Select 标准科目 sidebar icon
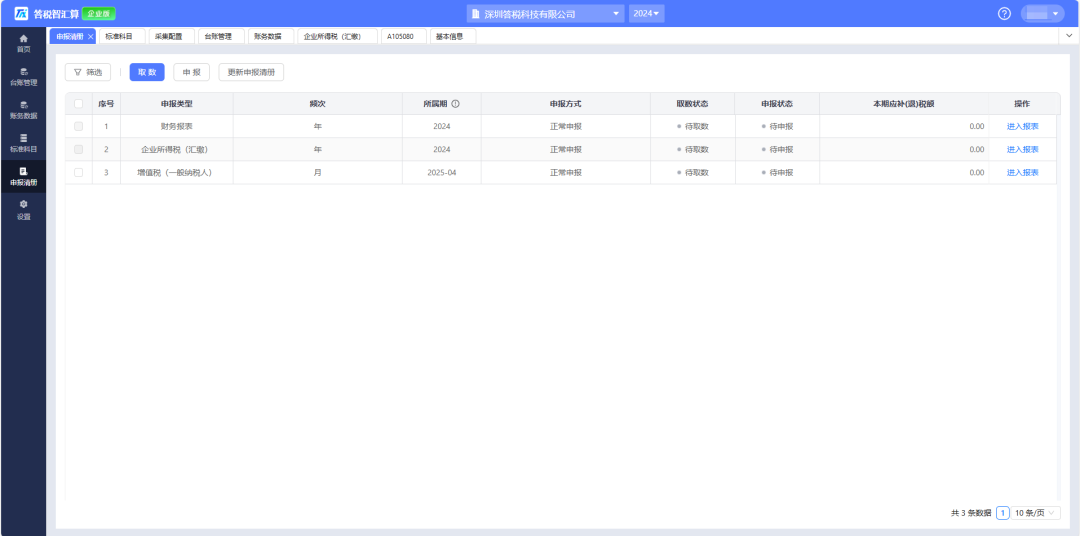 (23, 142)
